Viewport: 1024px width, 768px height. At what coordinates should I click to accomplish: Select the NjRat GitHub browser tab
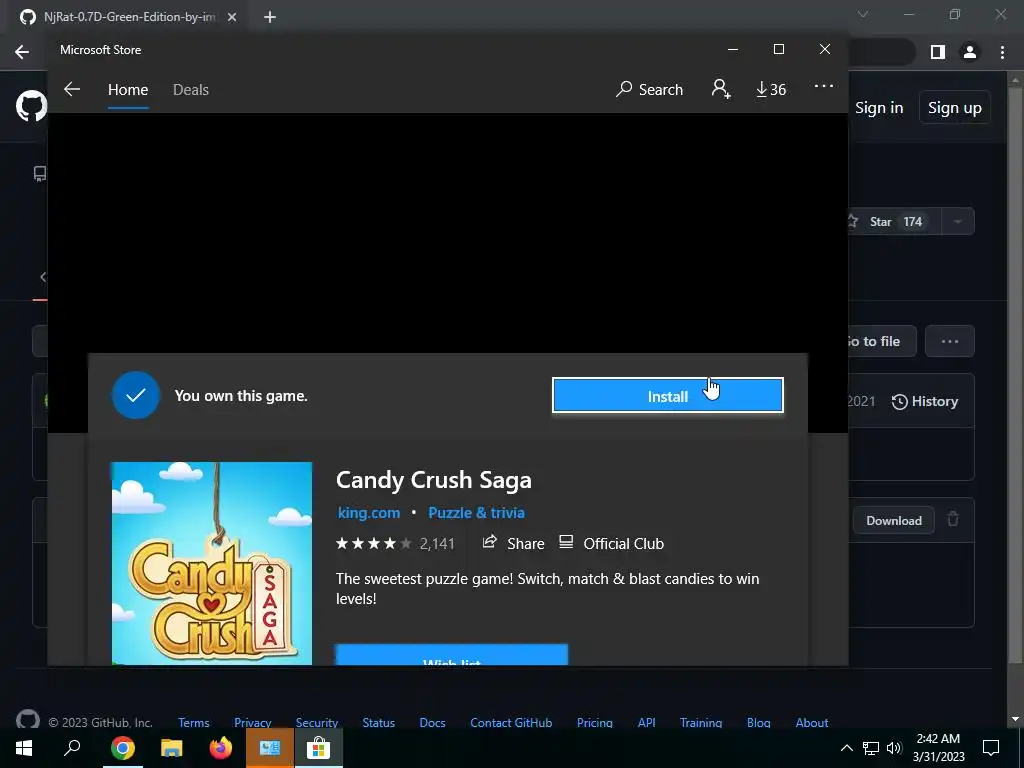[x=129, y=17]
